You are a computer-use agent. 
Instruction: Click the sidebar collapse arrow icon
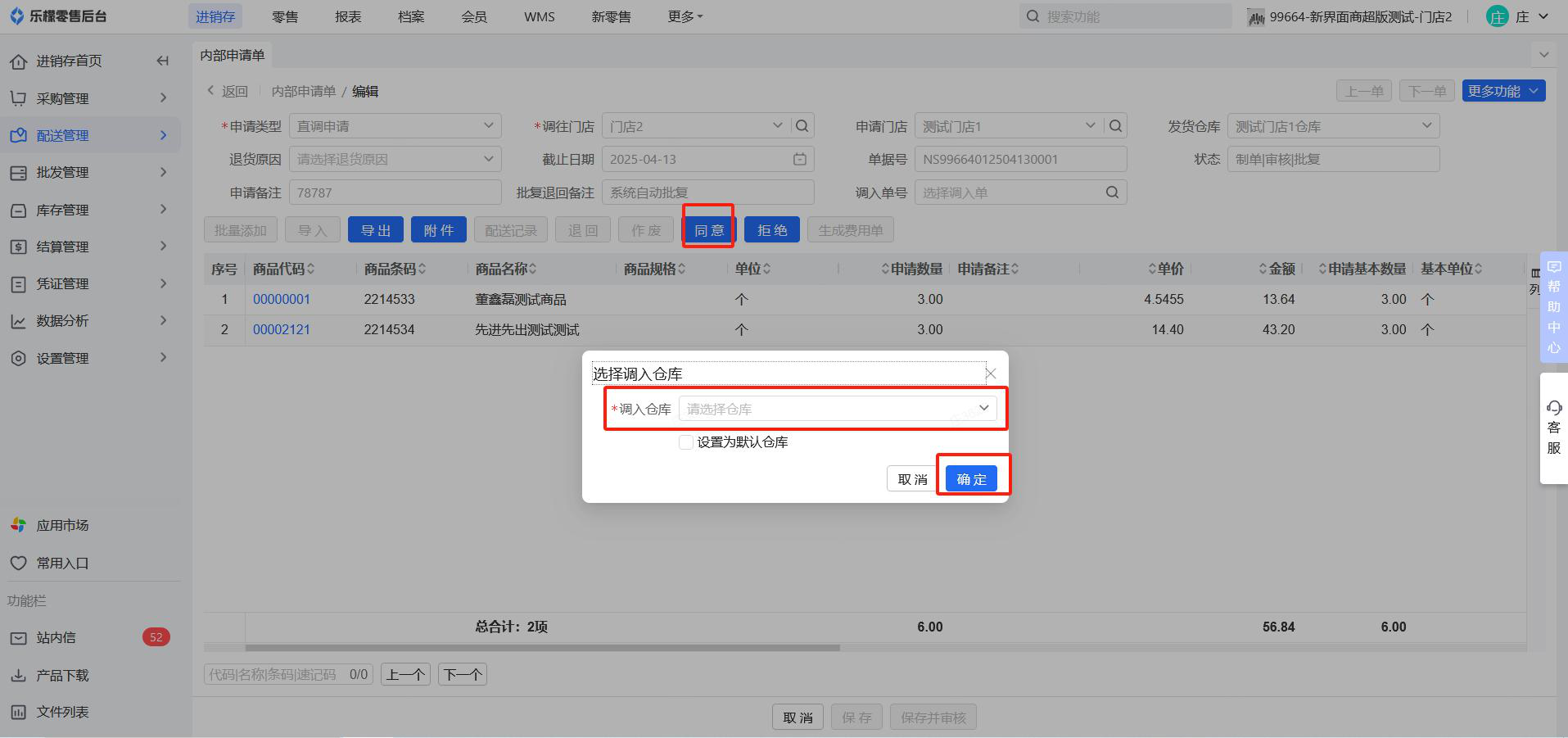[x=162, y=61]
